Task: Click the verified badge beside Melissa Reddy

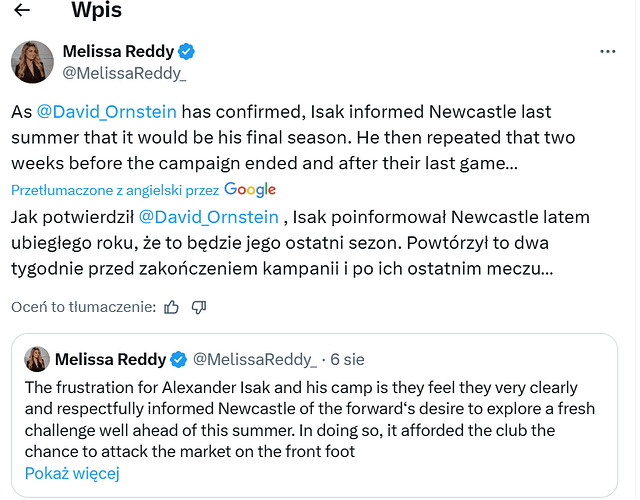Action: [x=186, y=51]
